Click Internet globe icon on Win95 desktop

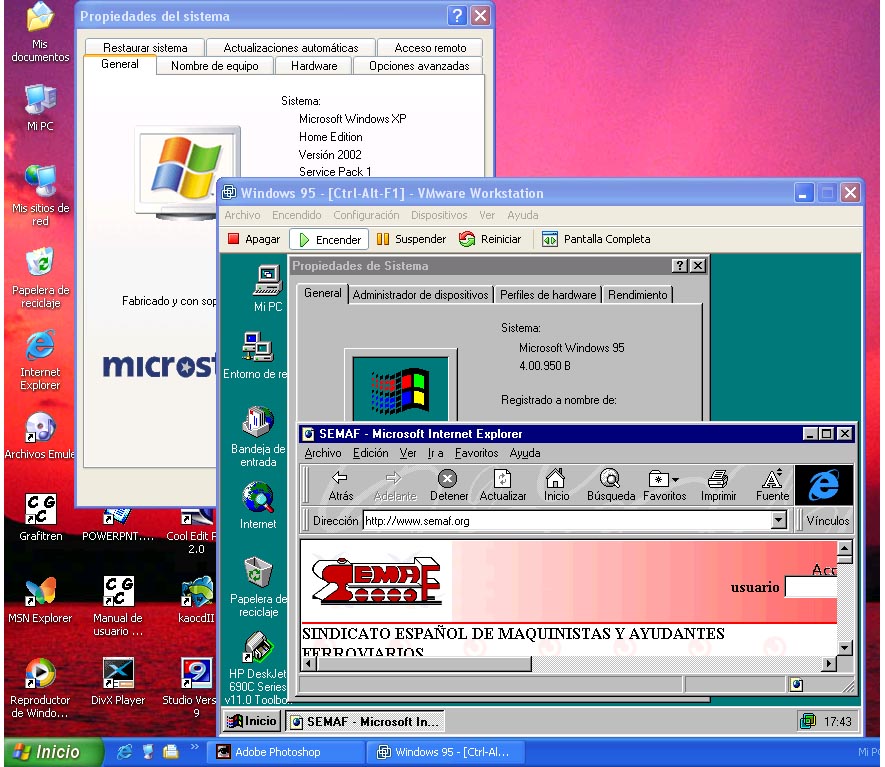click(x=258, y=506)
